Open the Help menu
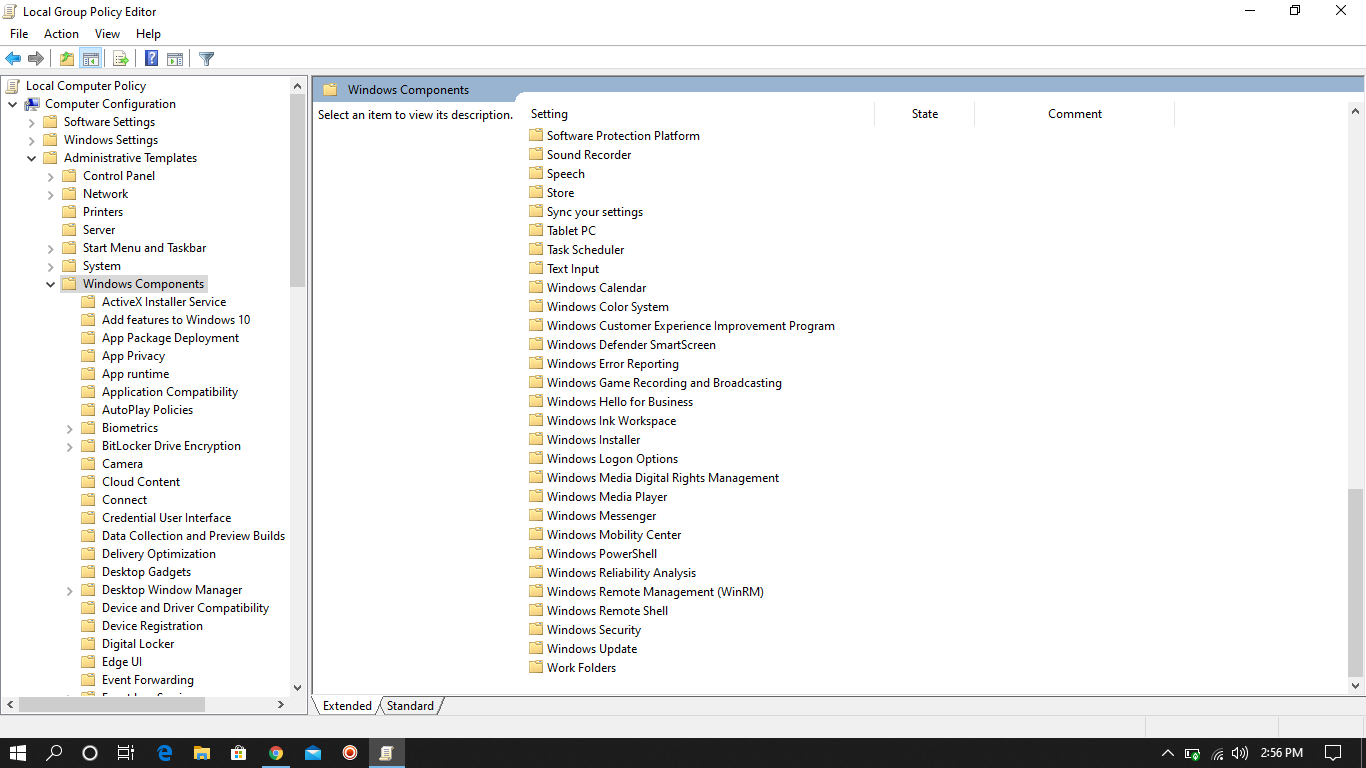1366x768 pixels. [x=148, y=34]
